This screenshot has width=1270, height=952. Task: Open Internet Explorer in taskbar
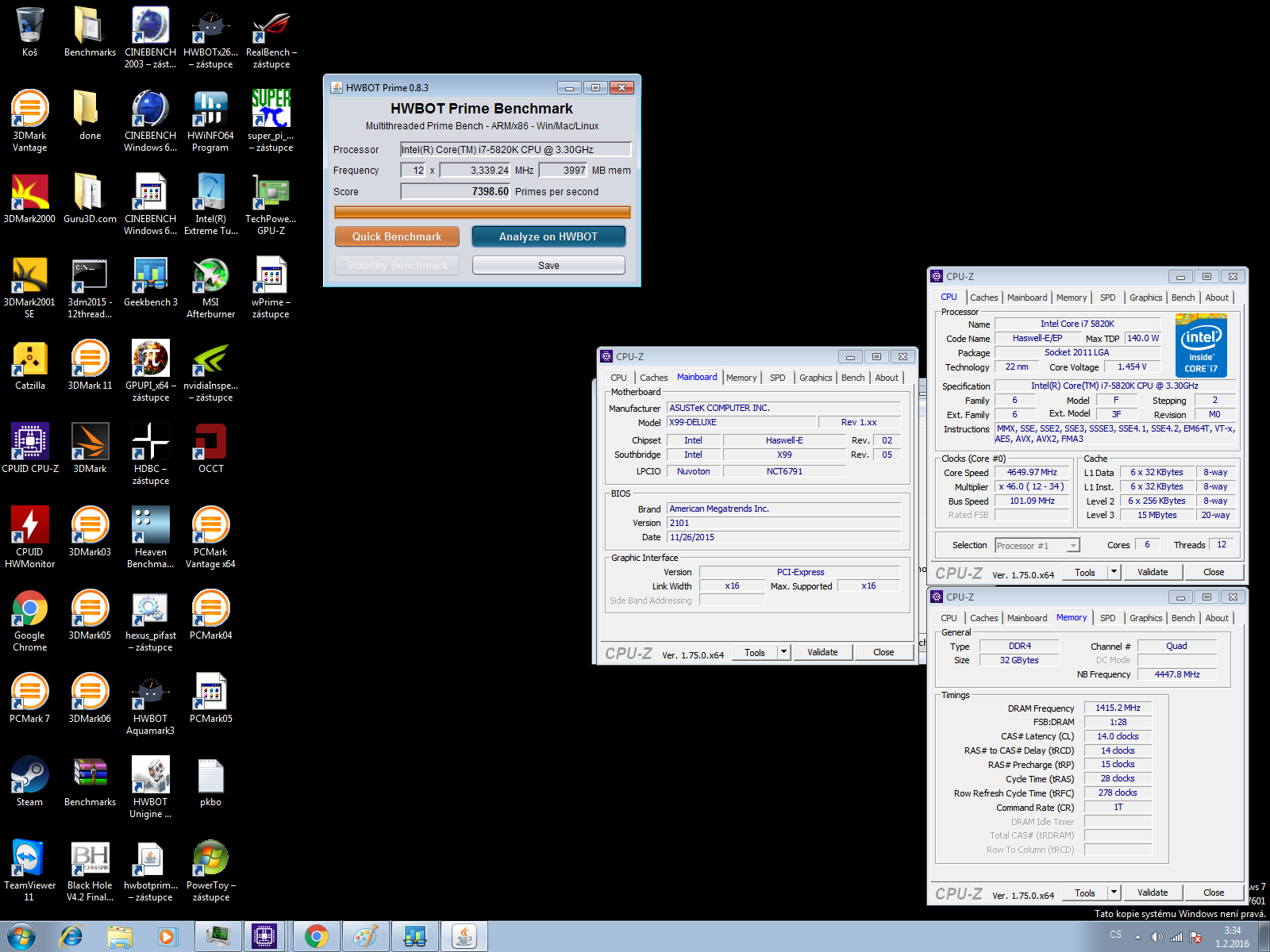tap(71, 937)
